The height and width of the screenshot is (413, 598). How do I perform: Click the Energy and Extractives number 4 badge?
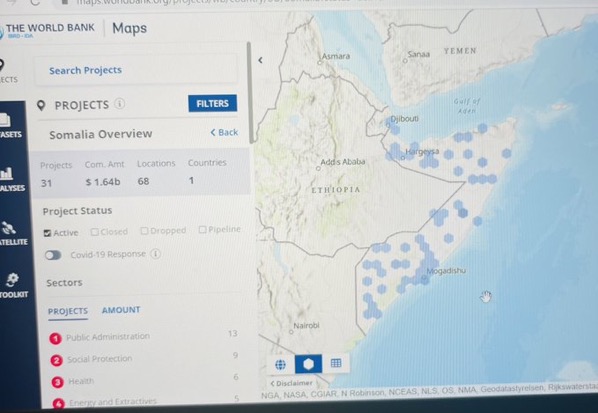click(x=59, y=403)
